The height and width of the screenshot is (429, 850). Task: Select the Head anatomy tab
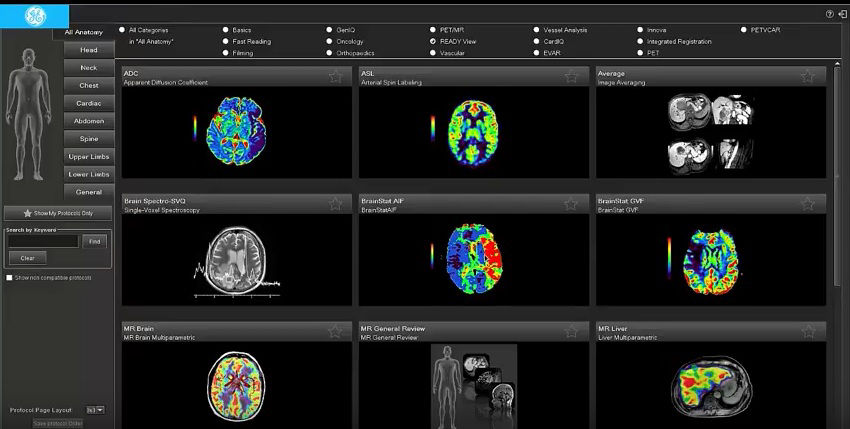pyautogui.click(x=89, y=50)
